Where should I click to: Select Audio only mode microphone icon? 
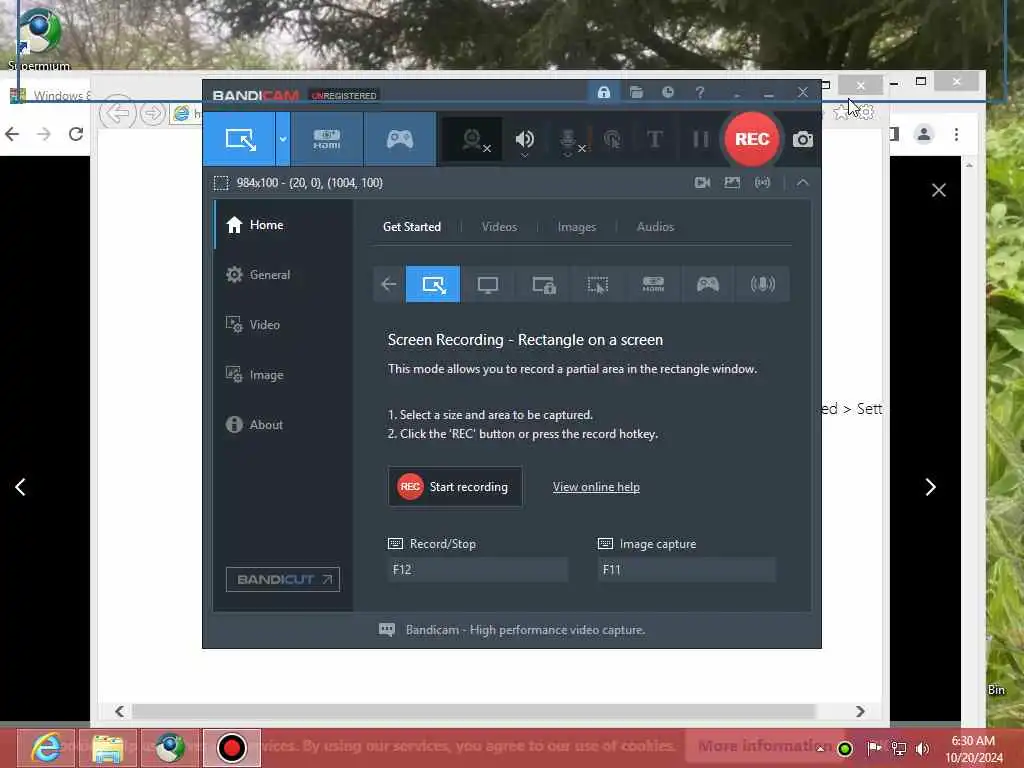pos(762,284)
